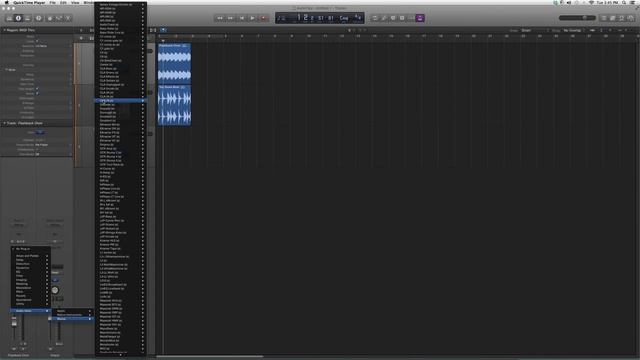
Task: Click the LCD position display
Action: tap(320, 18)
